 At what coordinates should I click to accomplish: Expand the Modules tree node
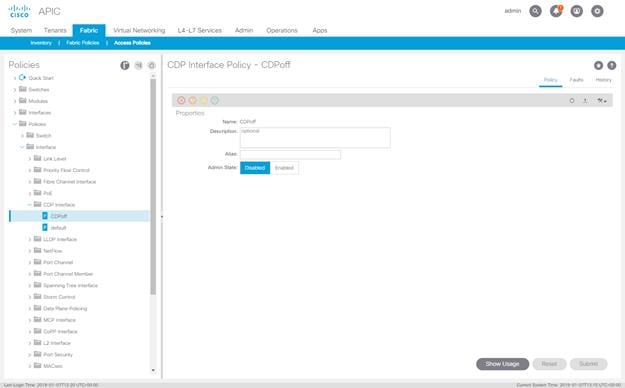pos(15,101)
